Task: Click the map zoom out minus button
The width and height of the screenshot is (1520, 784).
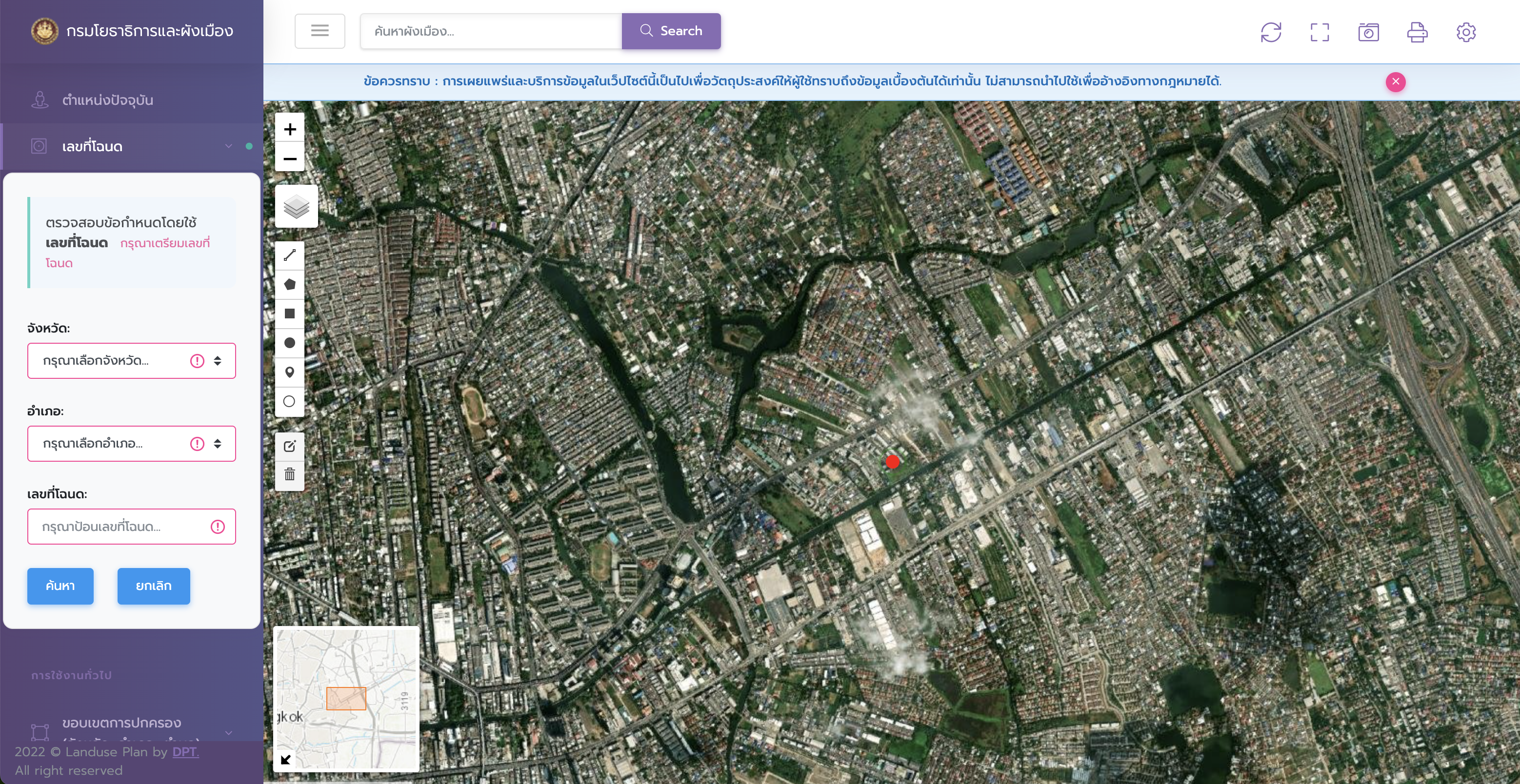Action: [x=290, y=158]
